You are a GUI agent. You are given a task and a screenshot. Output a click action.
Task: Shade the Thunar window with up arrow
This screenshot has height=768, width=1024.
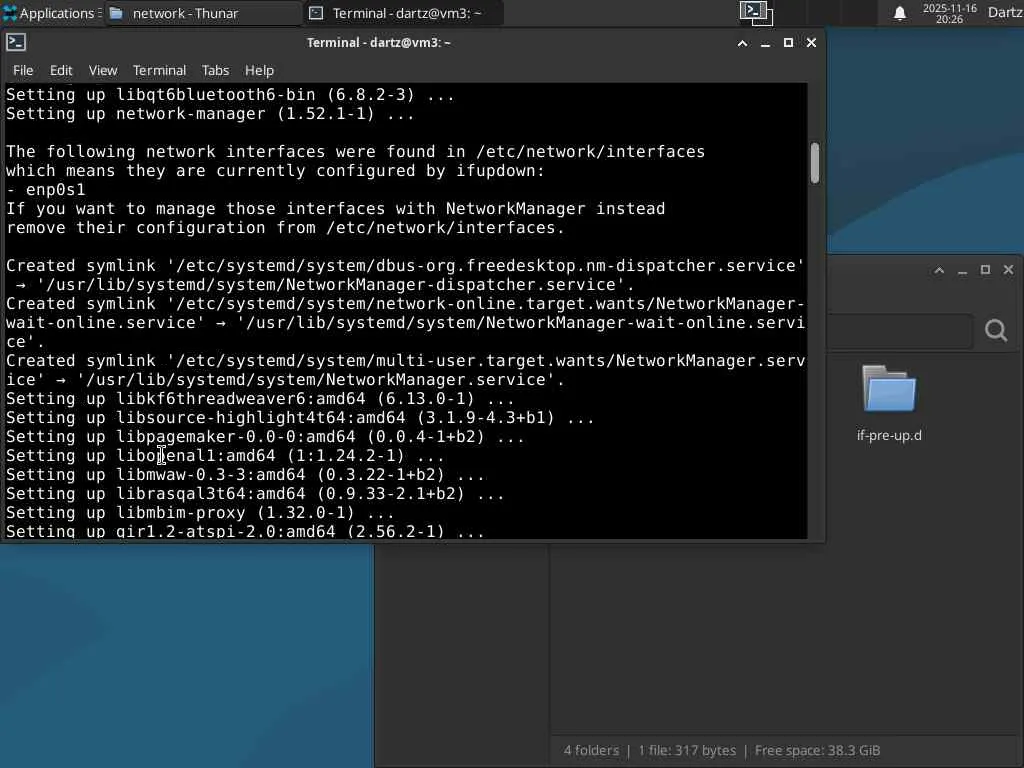[x=939, y=270]
